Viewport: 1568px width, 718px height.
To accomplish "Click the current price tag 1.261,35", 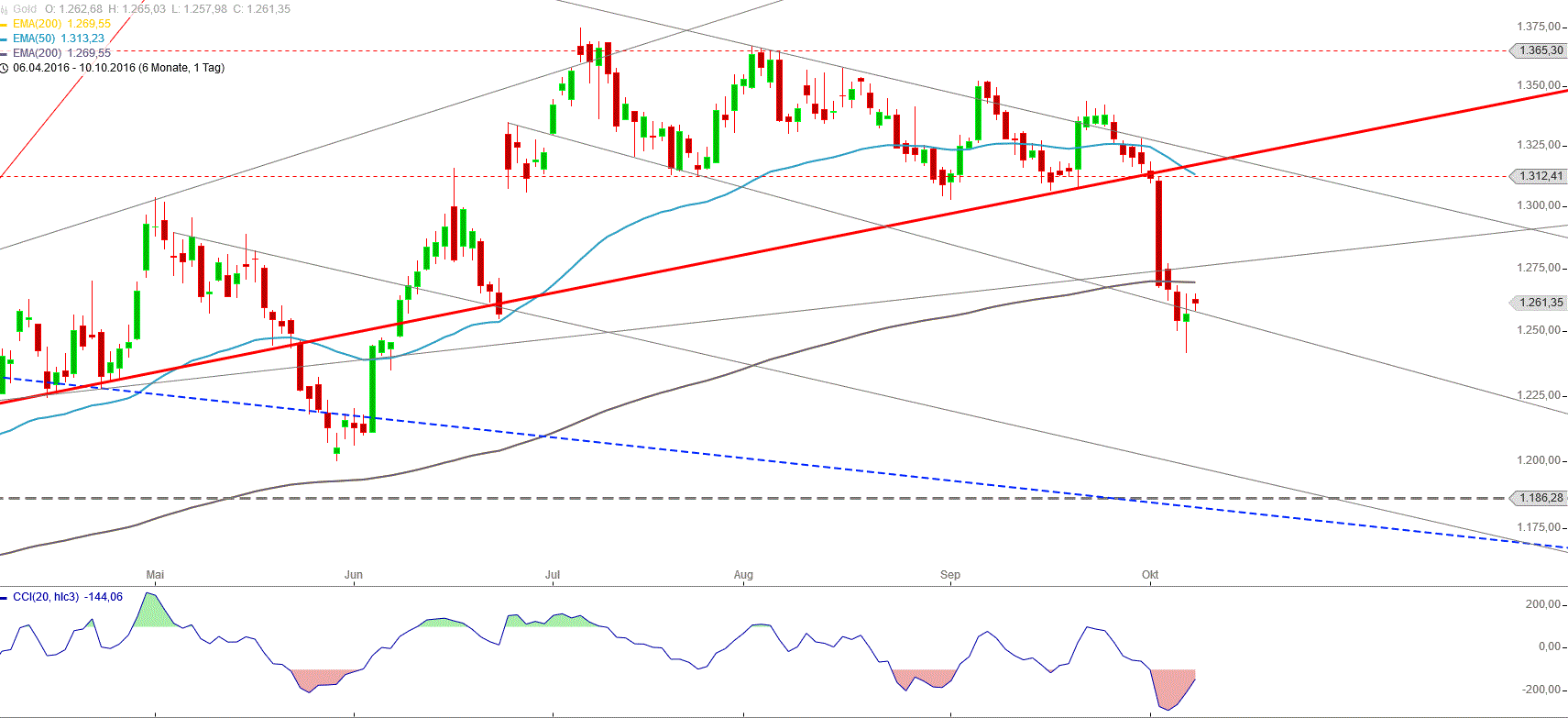I will tap(1540, 303).
